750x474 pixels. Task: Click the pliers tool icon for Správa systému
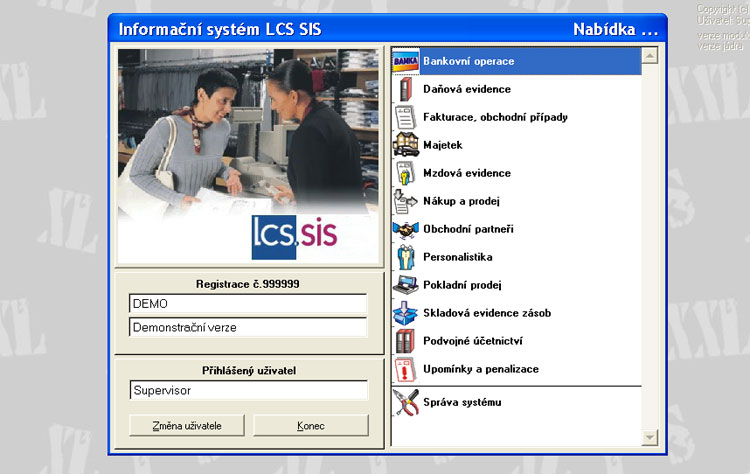click(x=406, y=402)
